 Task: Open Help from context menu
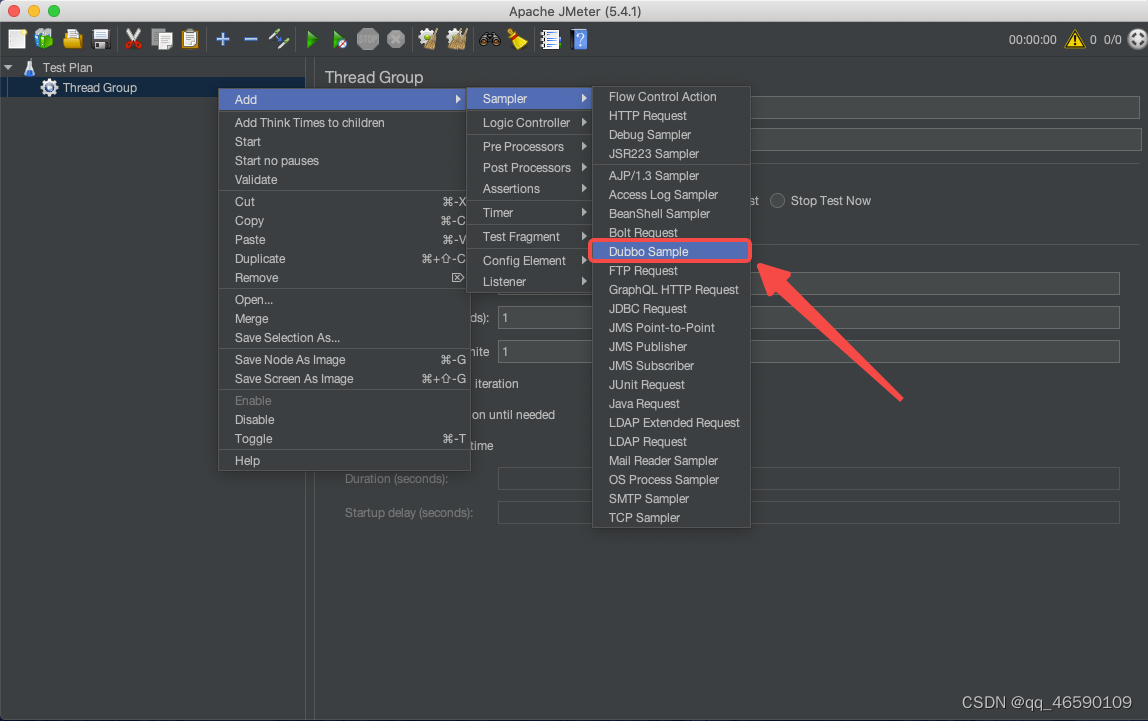(344, 460)
